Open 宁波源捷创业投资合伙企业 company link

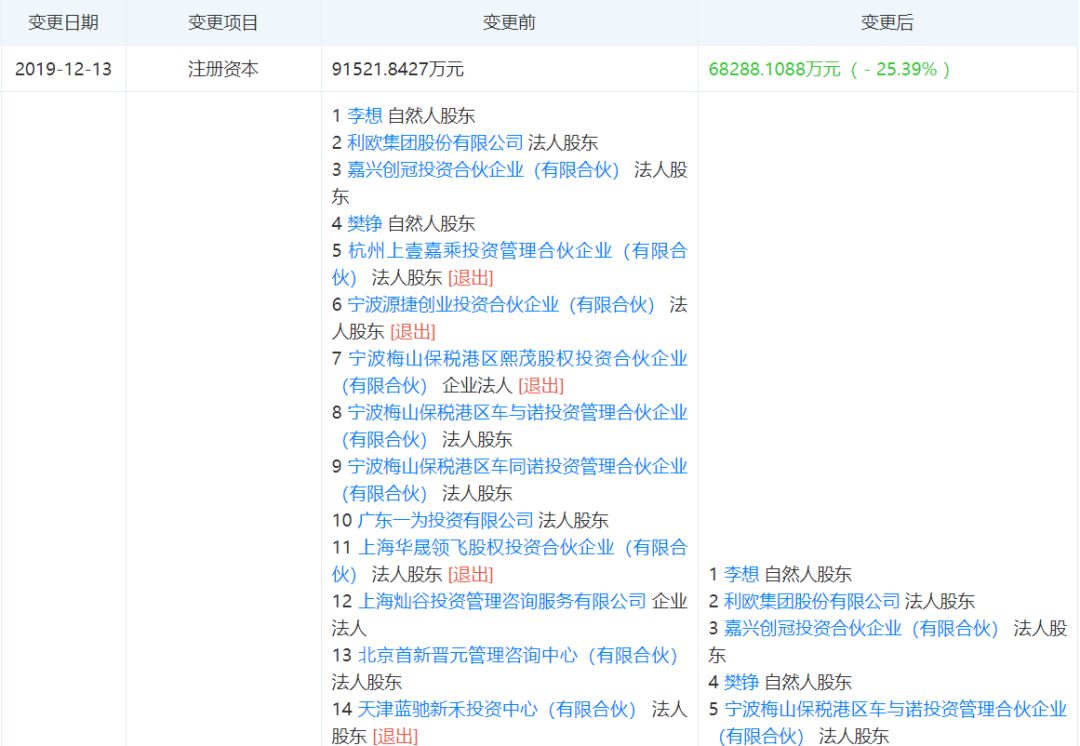coord(501,304)
